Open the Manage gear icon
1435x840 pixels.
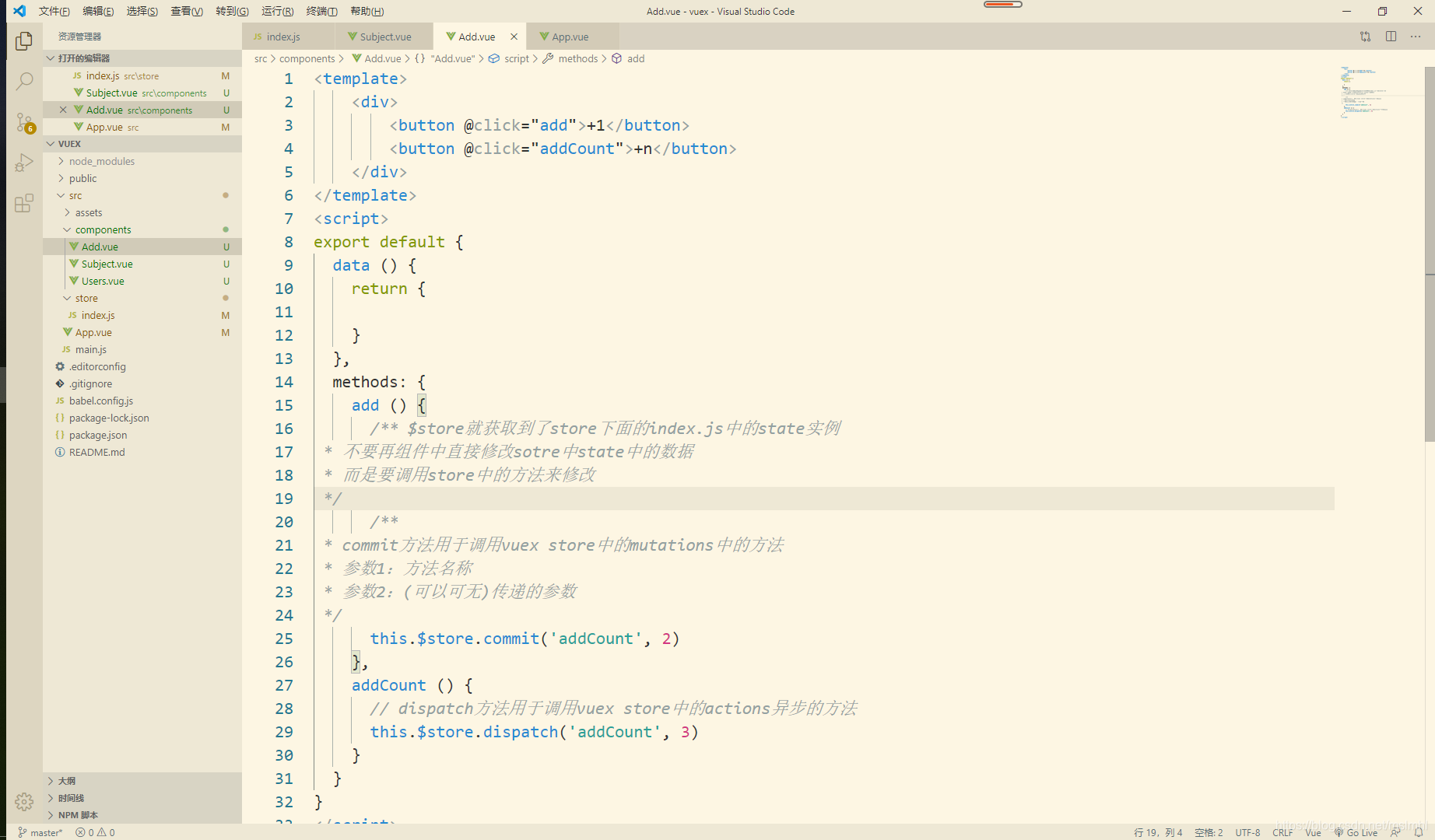24,802
